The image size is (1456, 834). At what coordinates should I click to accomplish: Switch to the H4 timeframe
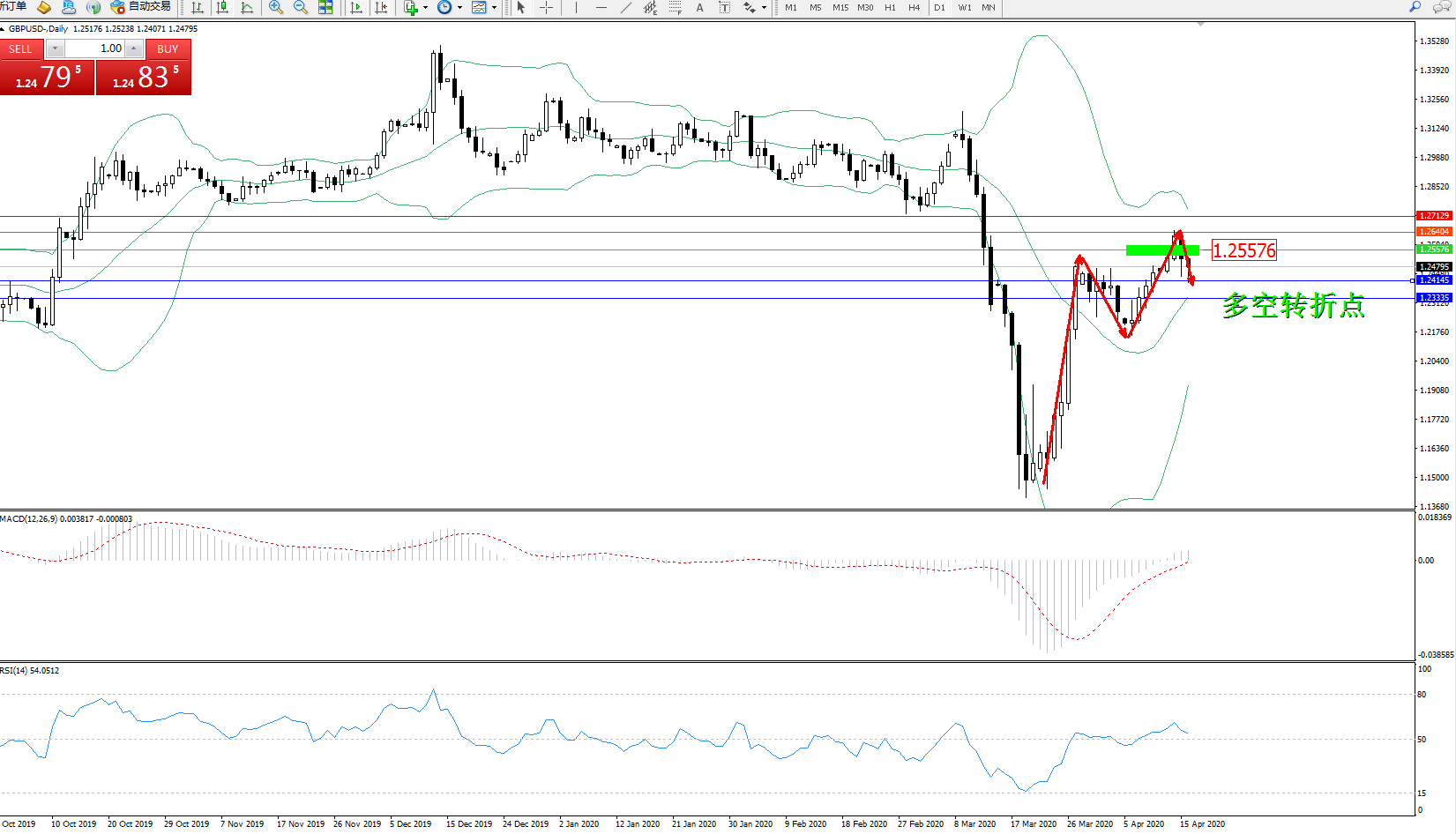click(914, 8)
